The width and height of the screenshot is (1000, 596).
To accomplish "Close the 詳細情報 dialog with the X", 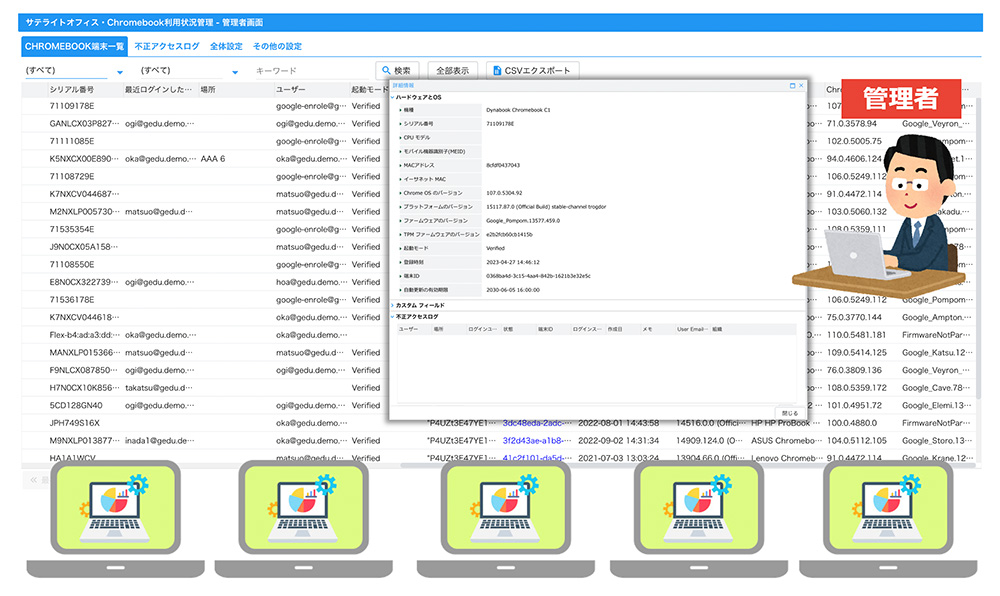I will 801,85.
